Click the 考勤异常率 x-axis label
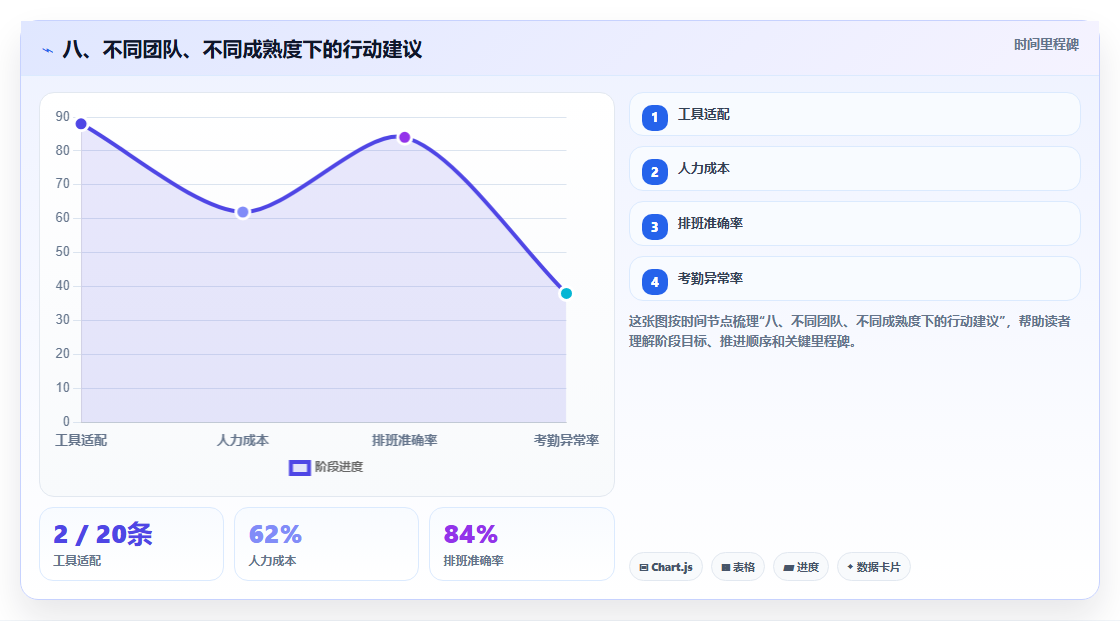Viewport: 1120px width, 621px height. click(x=566, y=440)
